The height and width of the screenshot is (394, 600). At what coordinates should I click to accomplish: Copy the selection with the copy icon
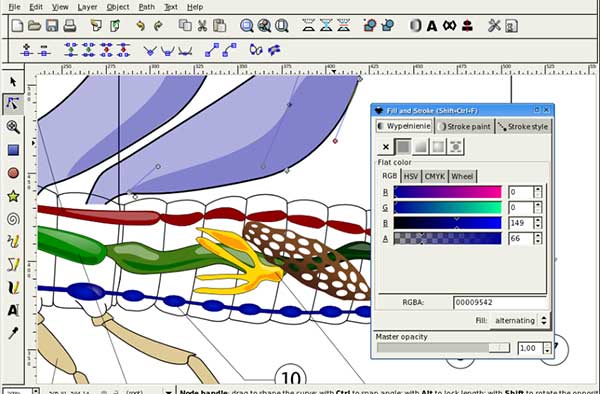(x=185, y=26)
